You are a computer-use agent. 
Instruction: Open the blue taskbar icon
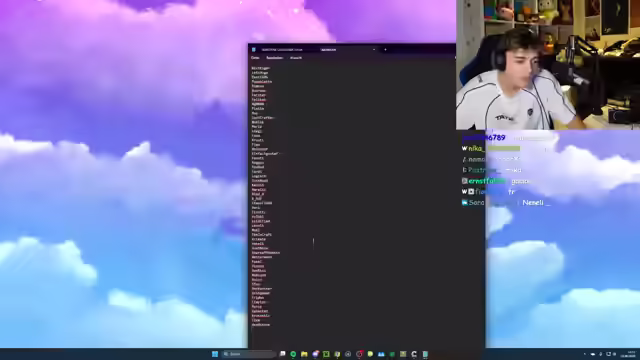point(381,354)
